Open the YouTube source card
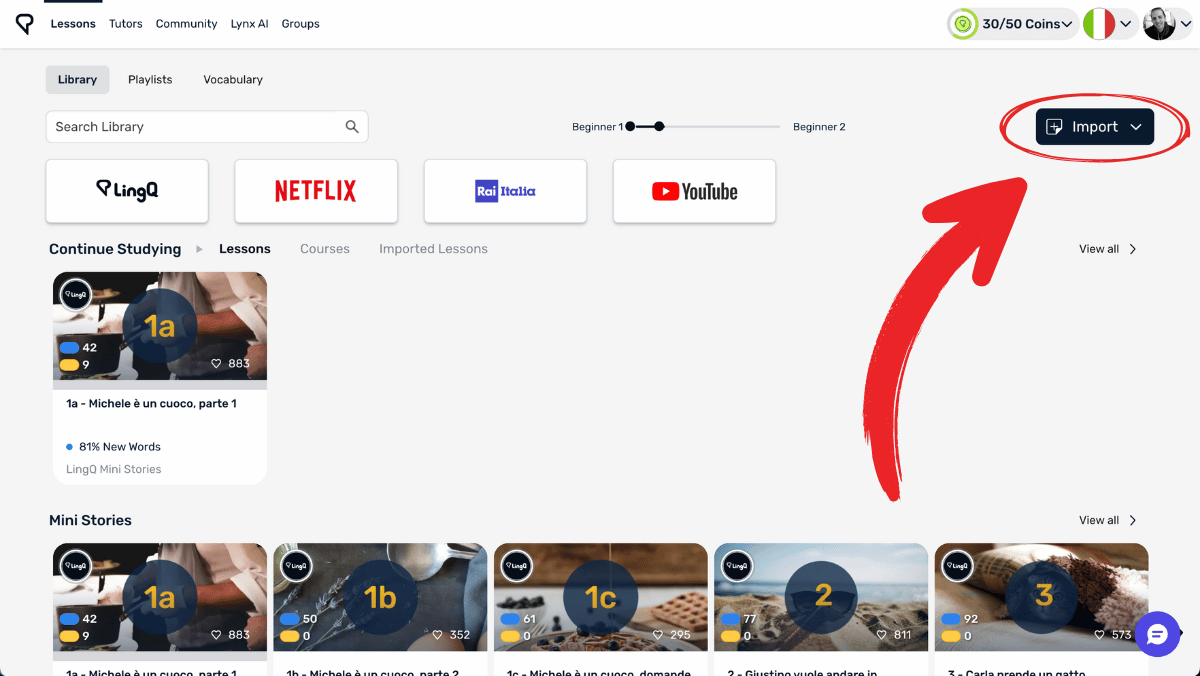Screen dimensions: 1200x676 (x=694, y=191)
